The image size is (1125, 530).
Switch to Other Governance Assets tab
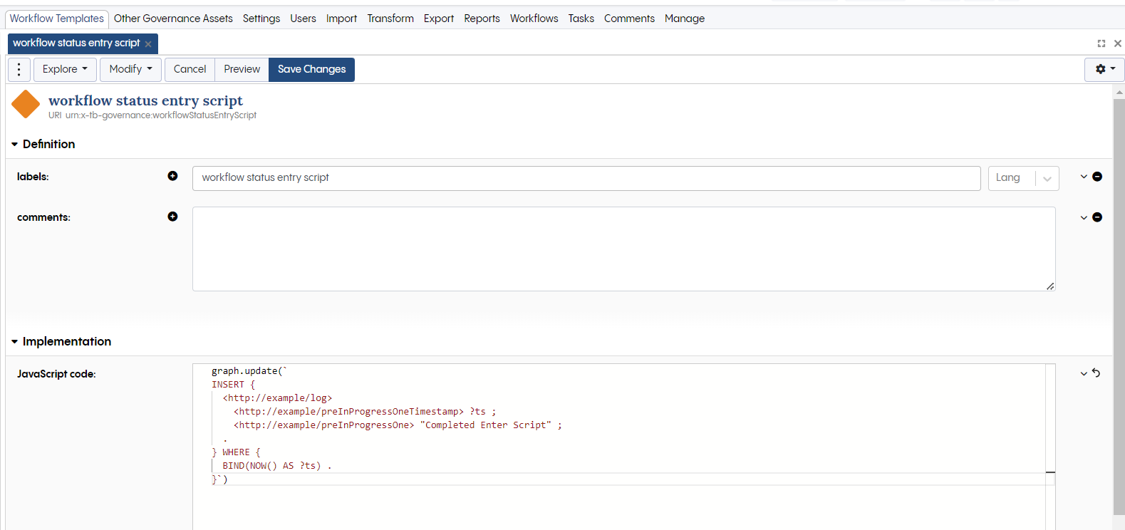[x=173, y=18]
